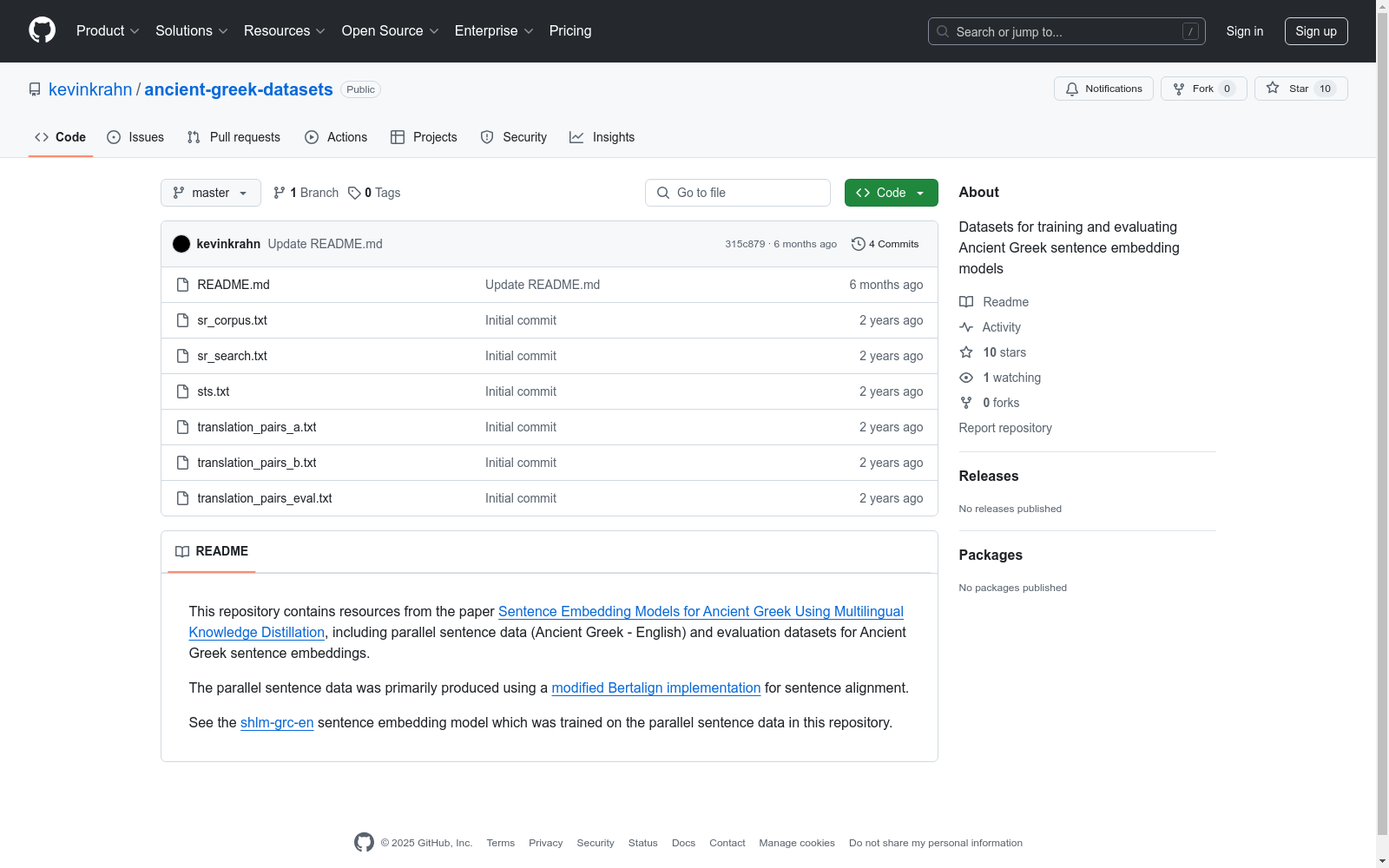The height and width of the screenshot is (868, 1389).
Task: Click the GitHub mark in the footer
Action: pyautogui.click(x=364, y=842)
